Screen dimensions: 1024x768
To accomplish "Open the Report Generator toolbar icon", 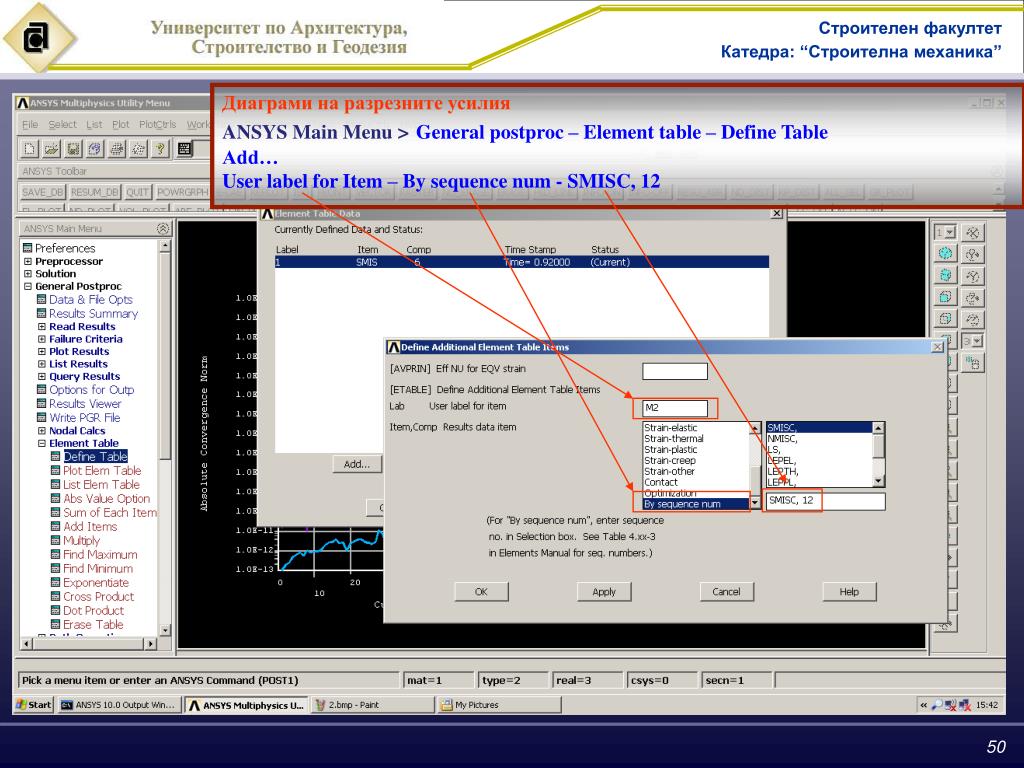I will click(x=138, y=149).
